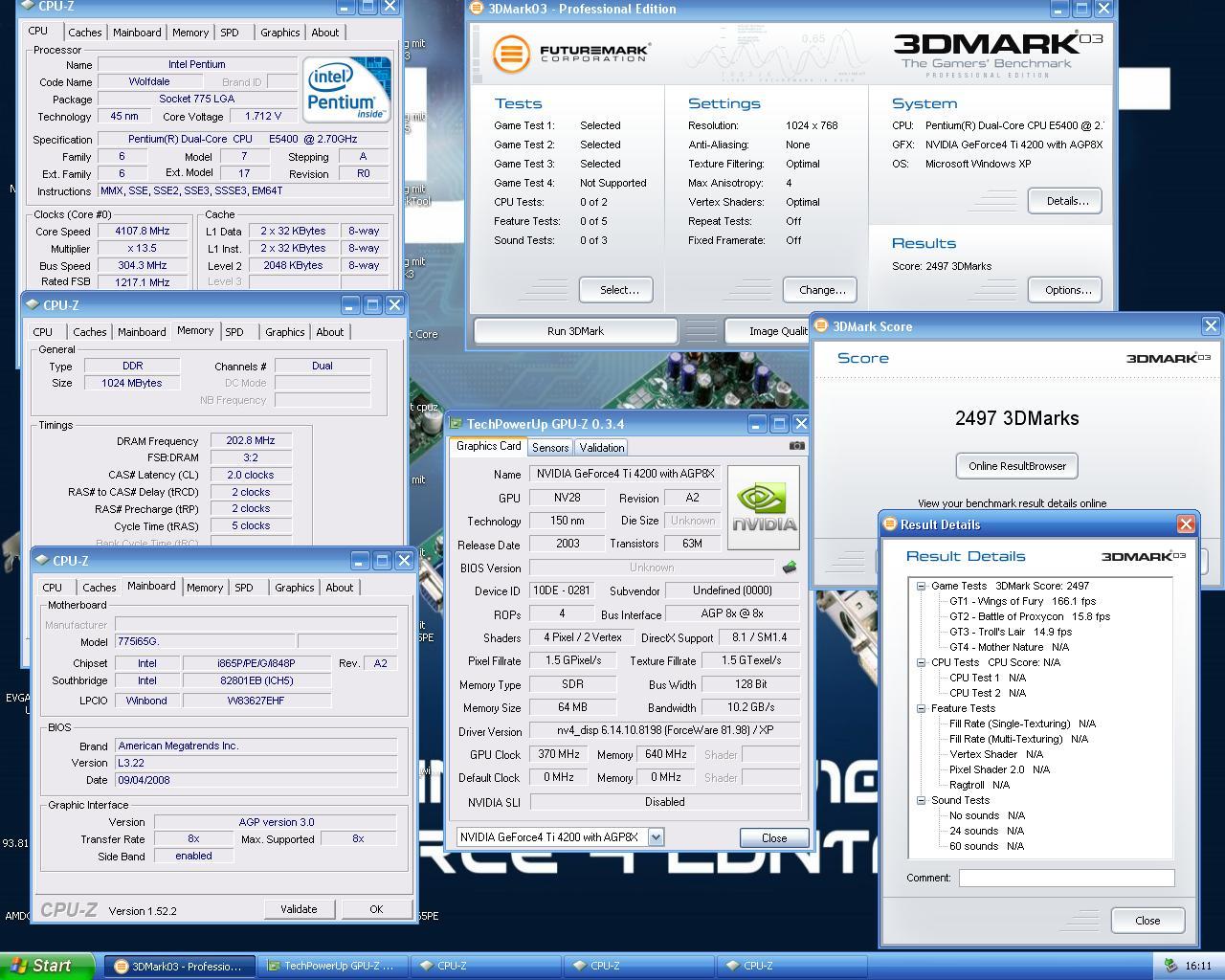This screenshot has width=1225, height=980.
Task: Click the Driver Version field in GPU-Z
Action: pyautogui.click(x=665, y=730)
